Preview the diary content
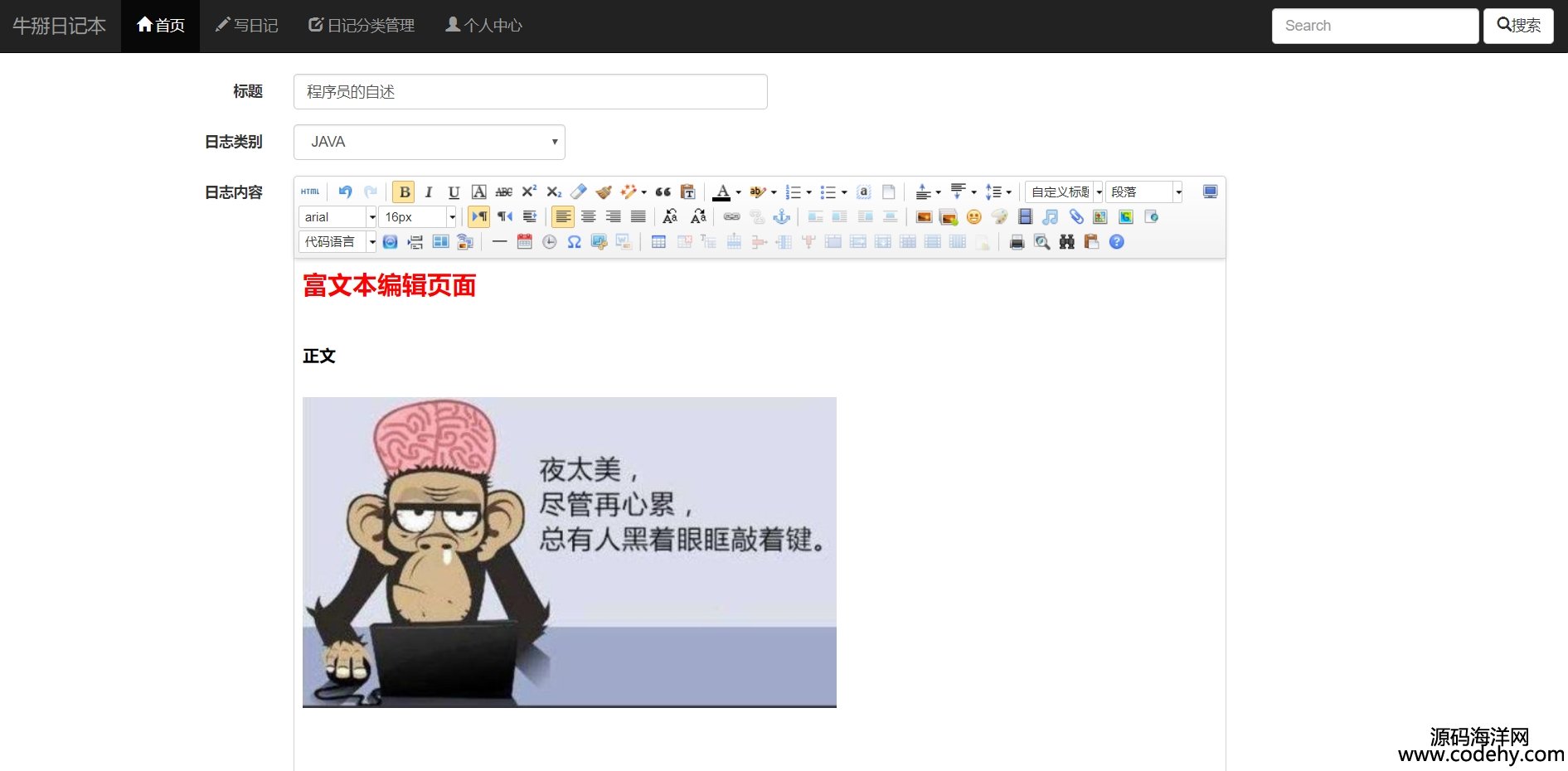 coord(1041,242)
